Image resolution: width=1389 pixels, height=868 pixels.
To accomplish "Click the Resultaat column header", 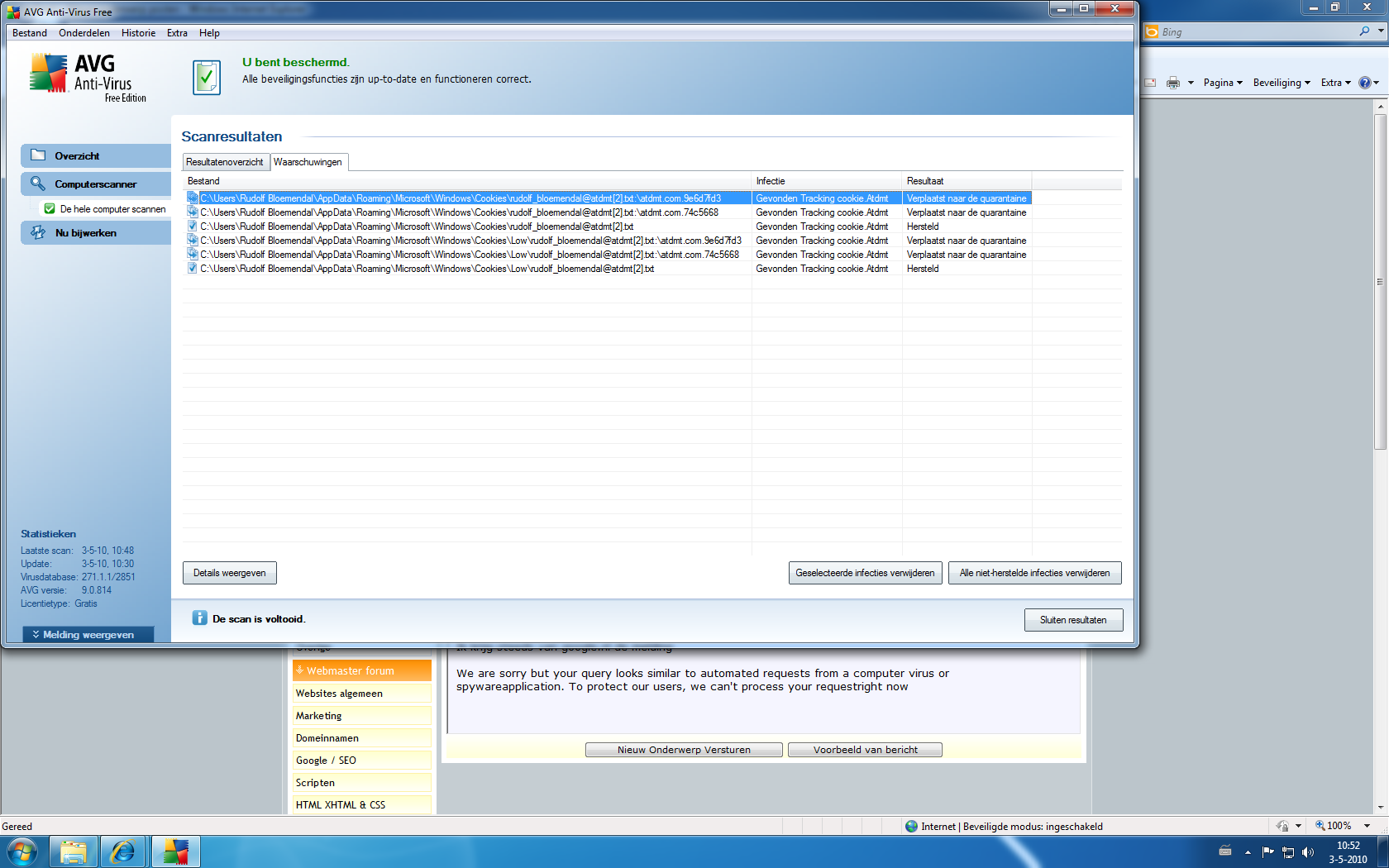I will click(967, 181).
